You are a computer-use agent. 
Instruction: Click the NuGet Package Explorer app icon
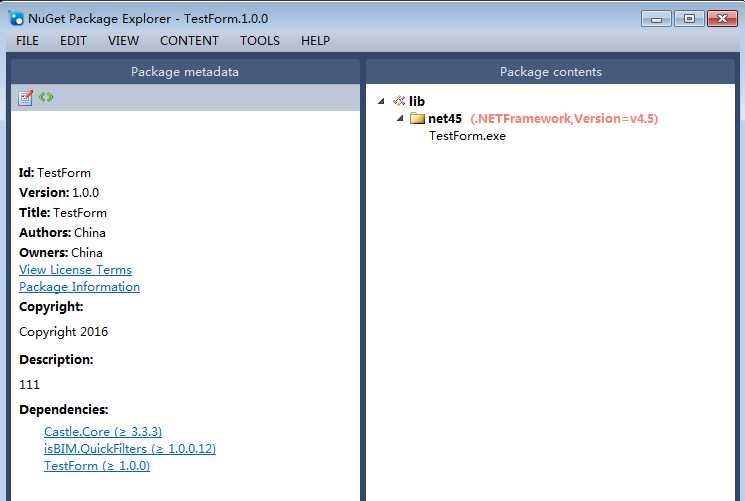pyautogui.click(x=16, y=19)
